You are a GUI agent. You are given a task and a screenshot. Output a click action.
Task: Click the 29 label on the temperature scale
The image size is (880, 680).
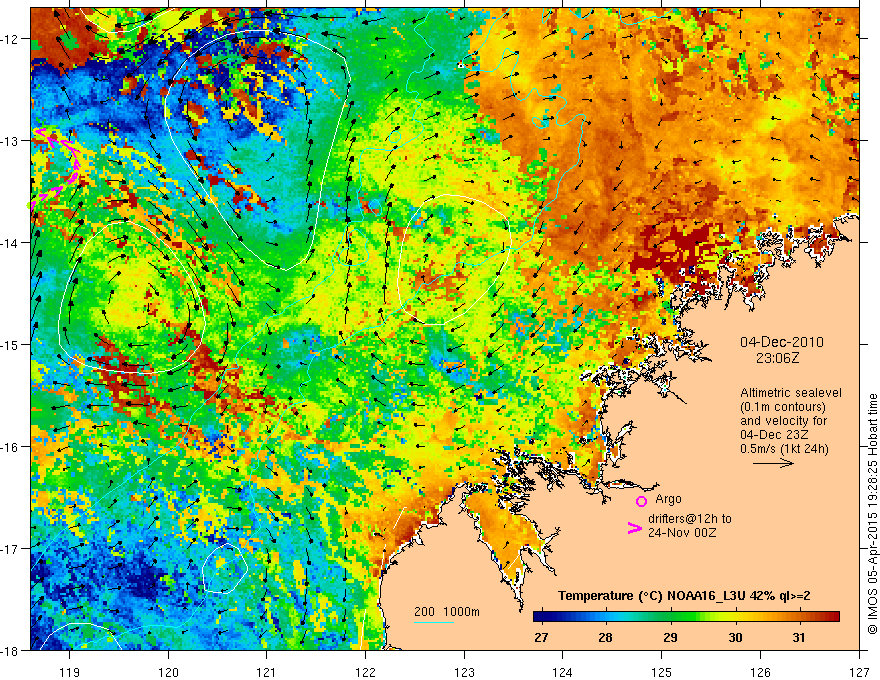pyautogui.click(x=670, y=638)
